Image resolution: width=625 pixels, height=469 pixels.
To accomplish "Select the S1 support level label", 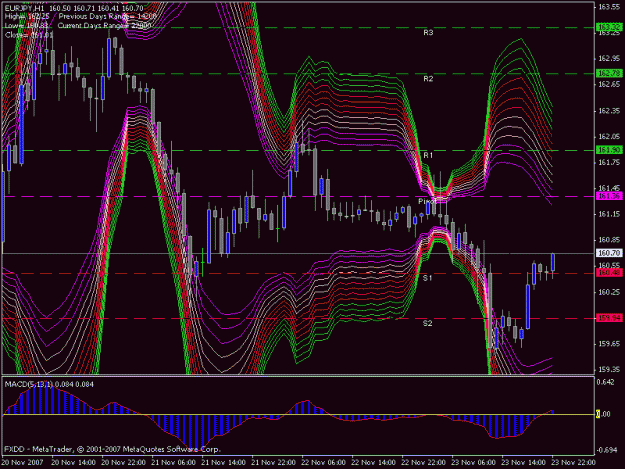I will [427, 278].
